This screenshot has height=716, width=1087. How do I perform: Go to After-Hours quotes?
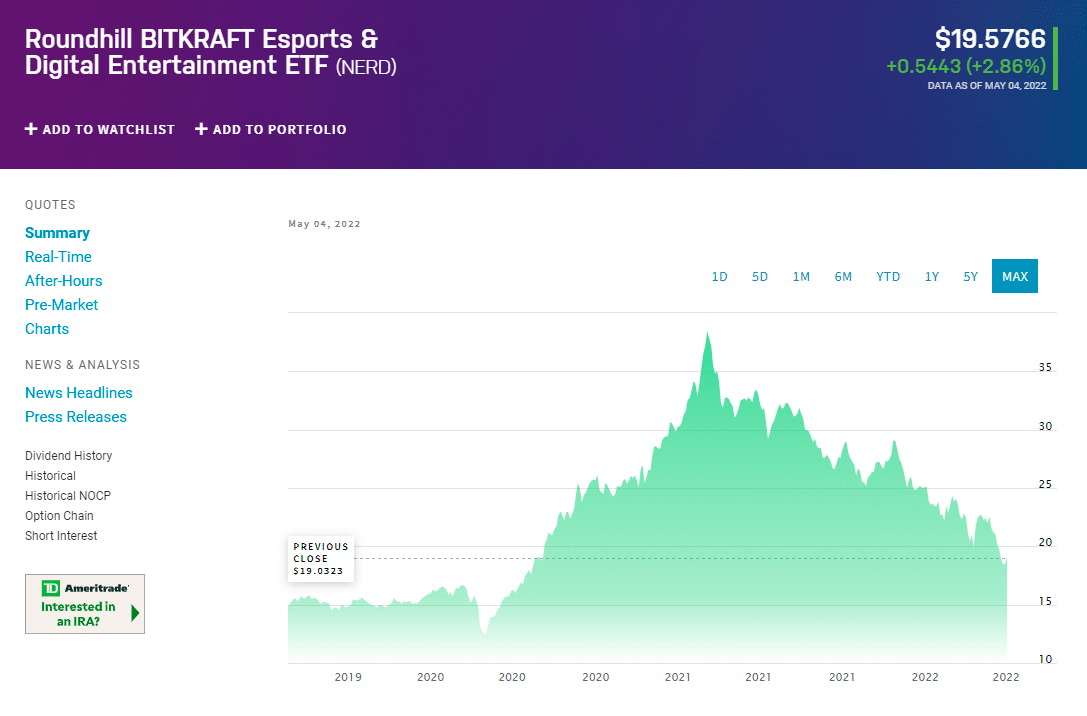tap(64, 281)
